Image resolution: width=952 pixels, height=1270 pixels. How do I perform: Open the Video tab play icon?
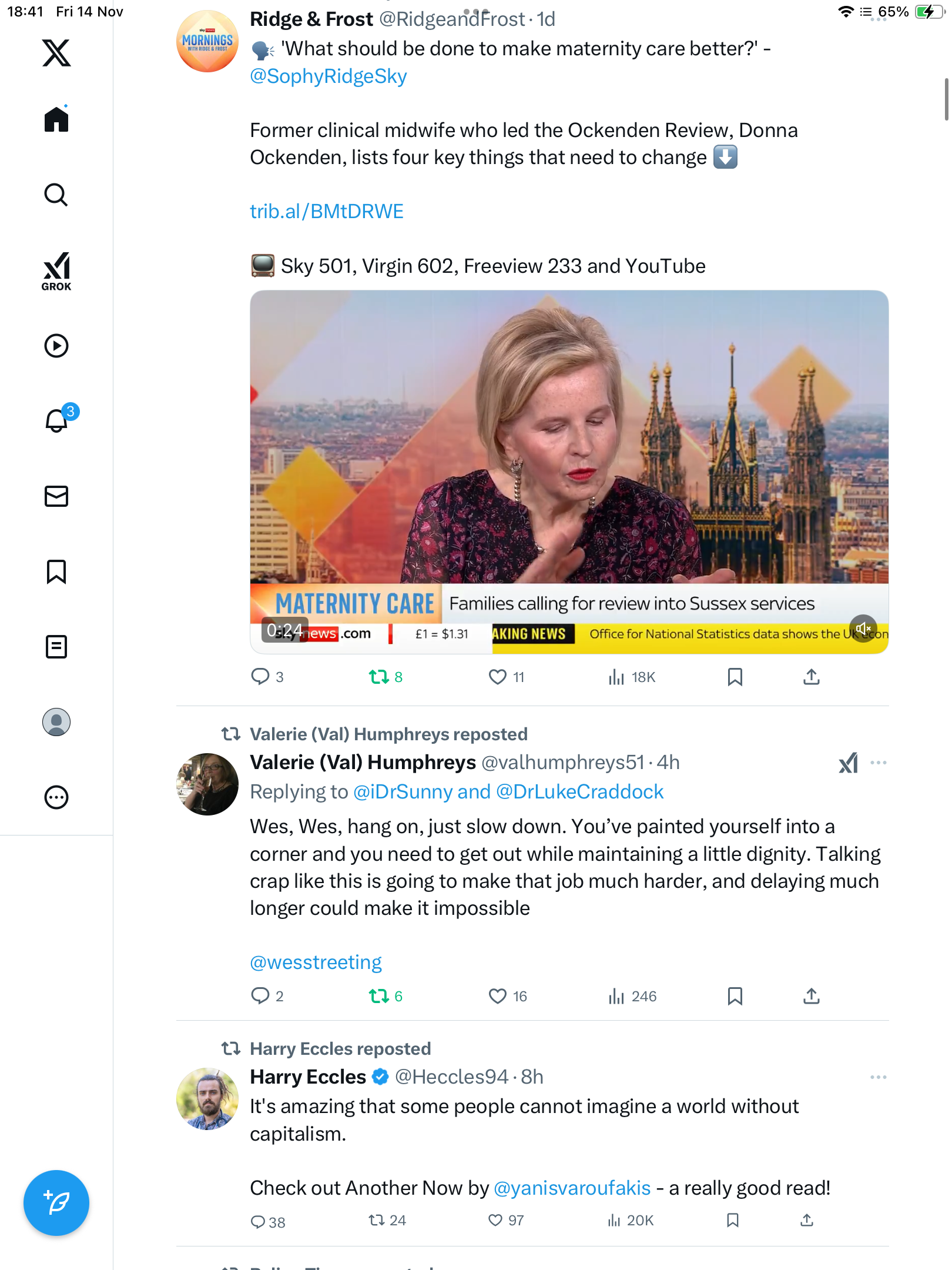tap(56, 346)
